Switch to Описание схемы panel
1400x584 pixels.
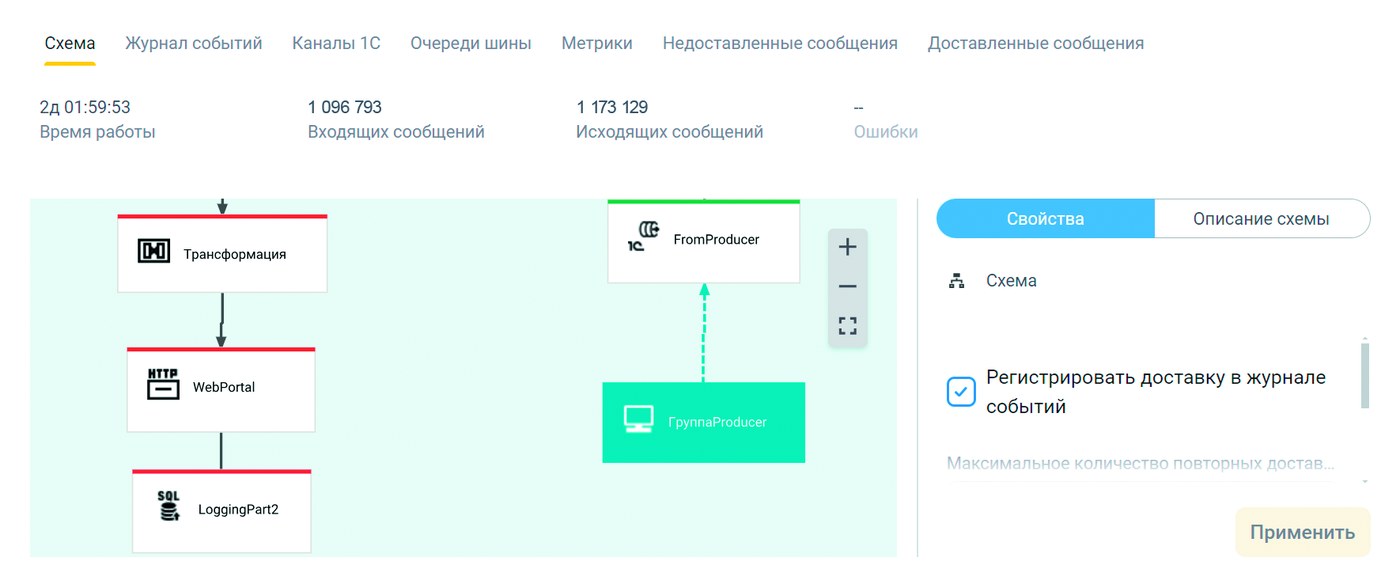tap(1261, 219)
